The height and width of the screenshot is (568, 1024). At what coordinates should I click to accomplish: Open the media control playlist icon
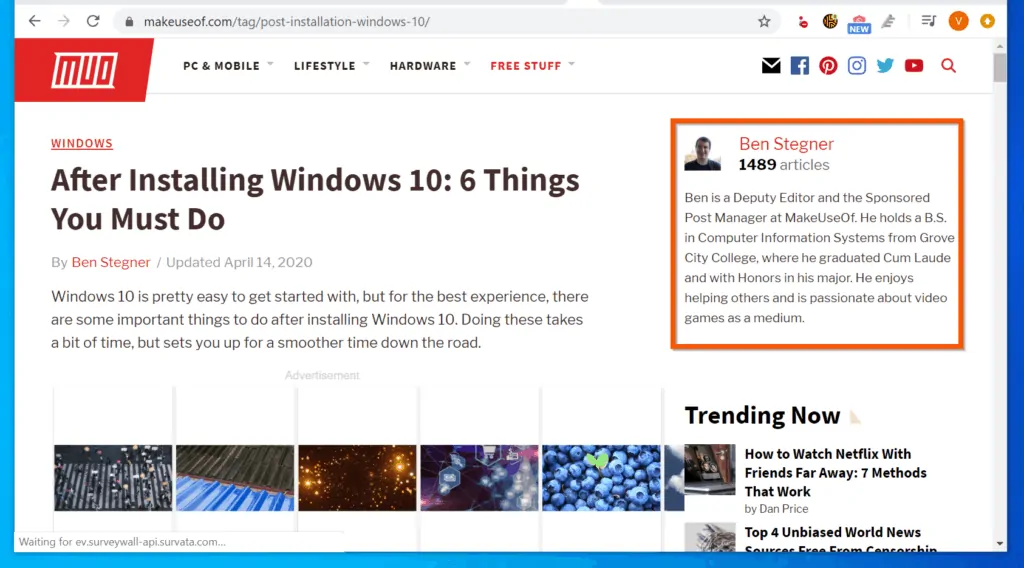pos(928,21)
